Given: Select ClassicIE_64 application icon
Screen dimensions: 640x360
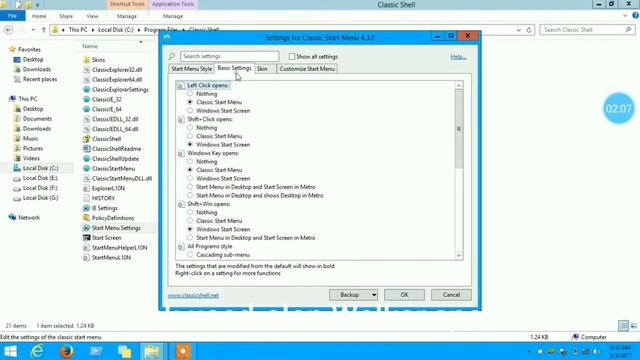Looking at the screenshot, I should tap(86, 109).
